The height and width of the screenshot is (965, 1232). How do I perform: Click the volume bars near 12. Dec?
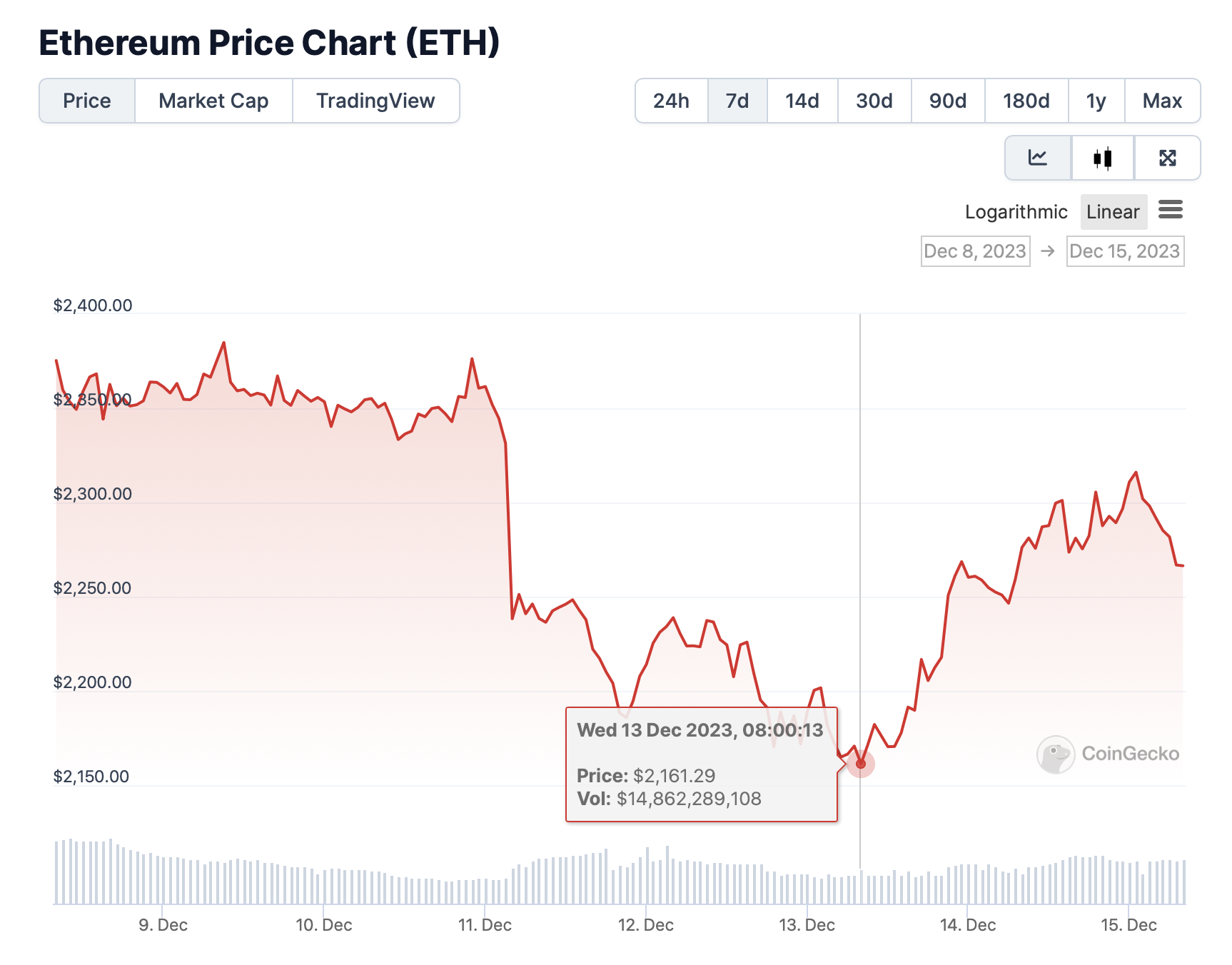pos(647,876)
